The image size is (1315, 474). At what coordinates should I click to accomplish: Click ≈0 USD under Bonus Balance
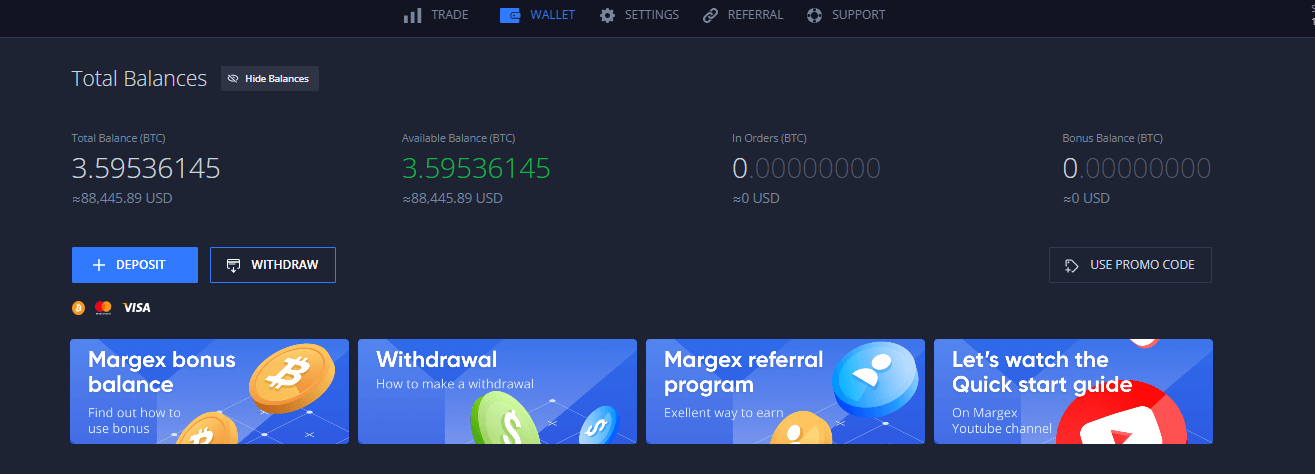(x=1086, y=198)
